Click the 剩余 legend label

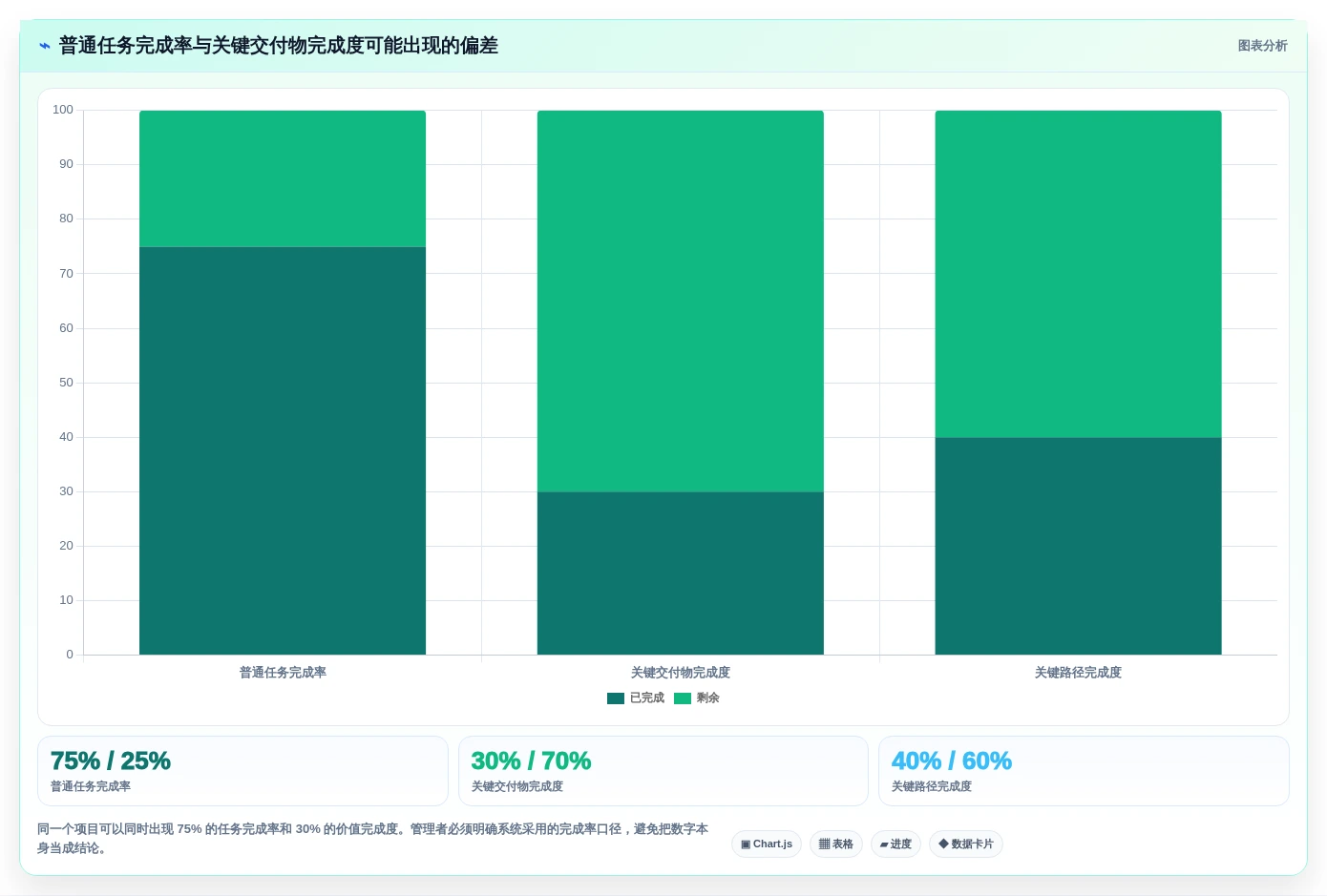pos(707,698)
